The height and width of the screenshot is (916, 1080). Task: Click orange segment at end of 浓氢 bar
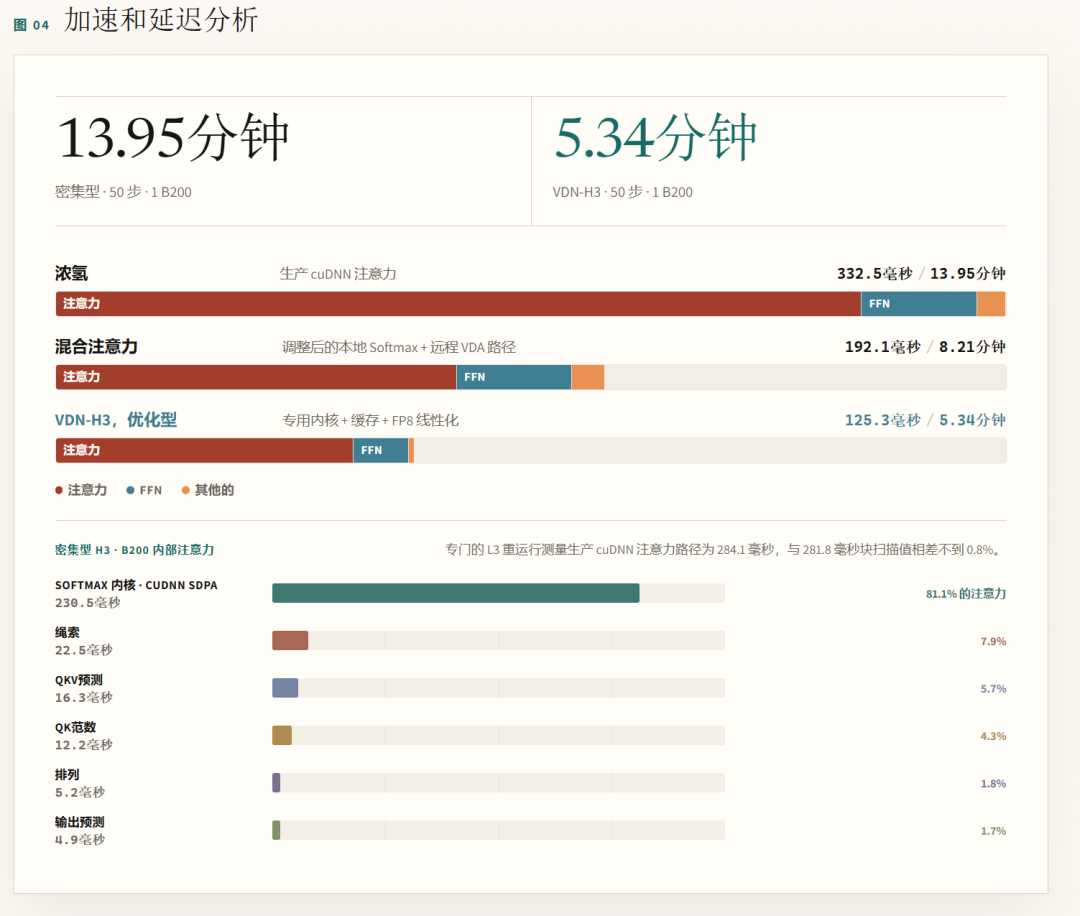[991, 304]
